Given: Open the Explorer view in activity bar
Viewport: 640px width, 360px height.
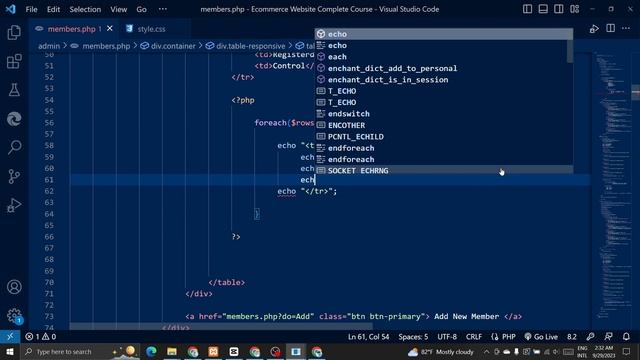Looking at the screenshot, I should pyautogui.click(x=14, y=32).
